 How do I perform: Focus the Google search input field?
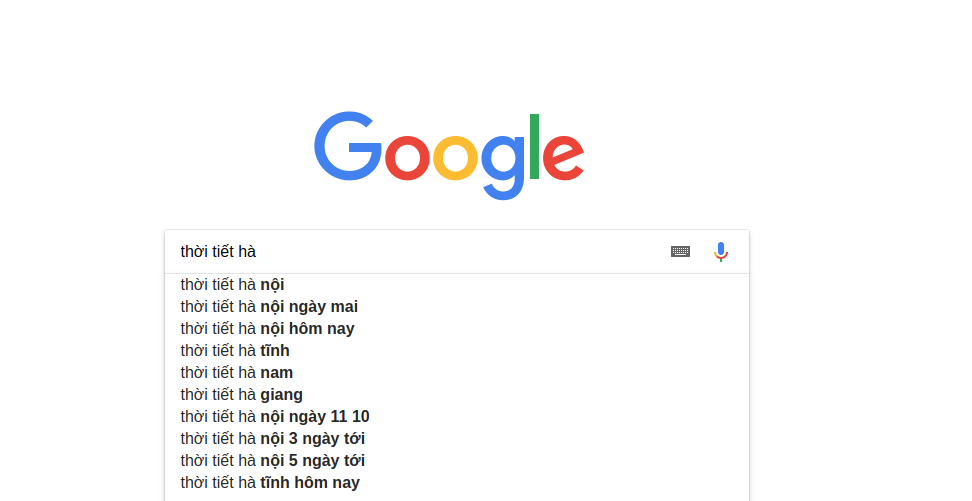(x=450, y=252)
